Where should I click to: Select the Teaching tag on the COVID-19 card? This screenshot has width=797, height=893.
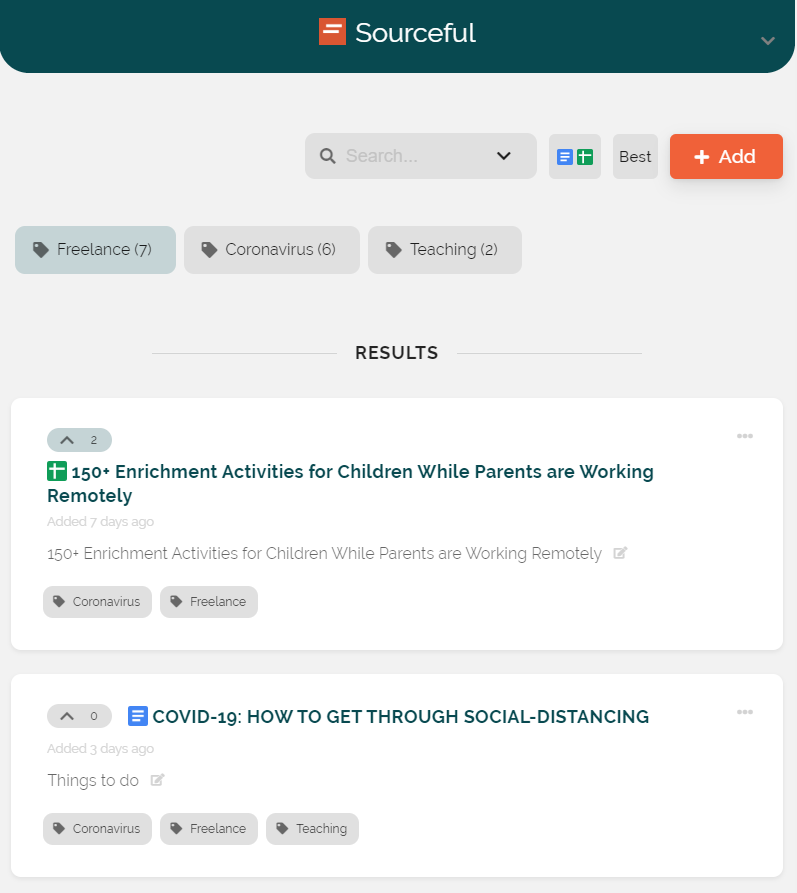click(312, 829)
